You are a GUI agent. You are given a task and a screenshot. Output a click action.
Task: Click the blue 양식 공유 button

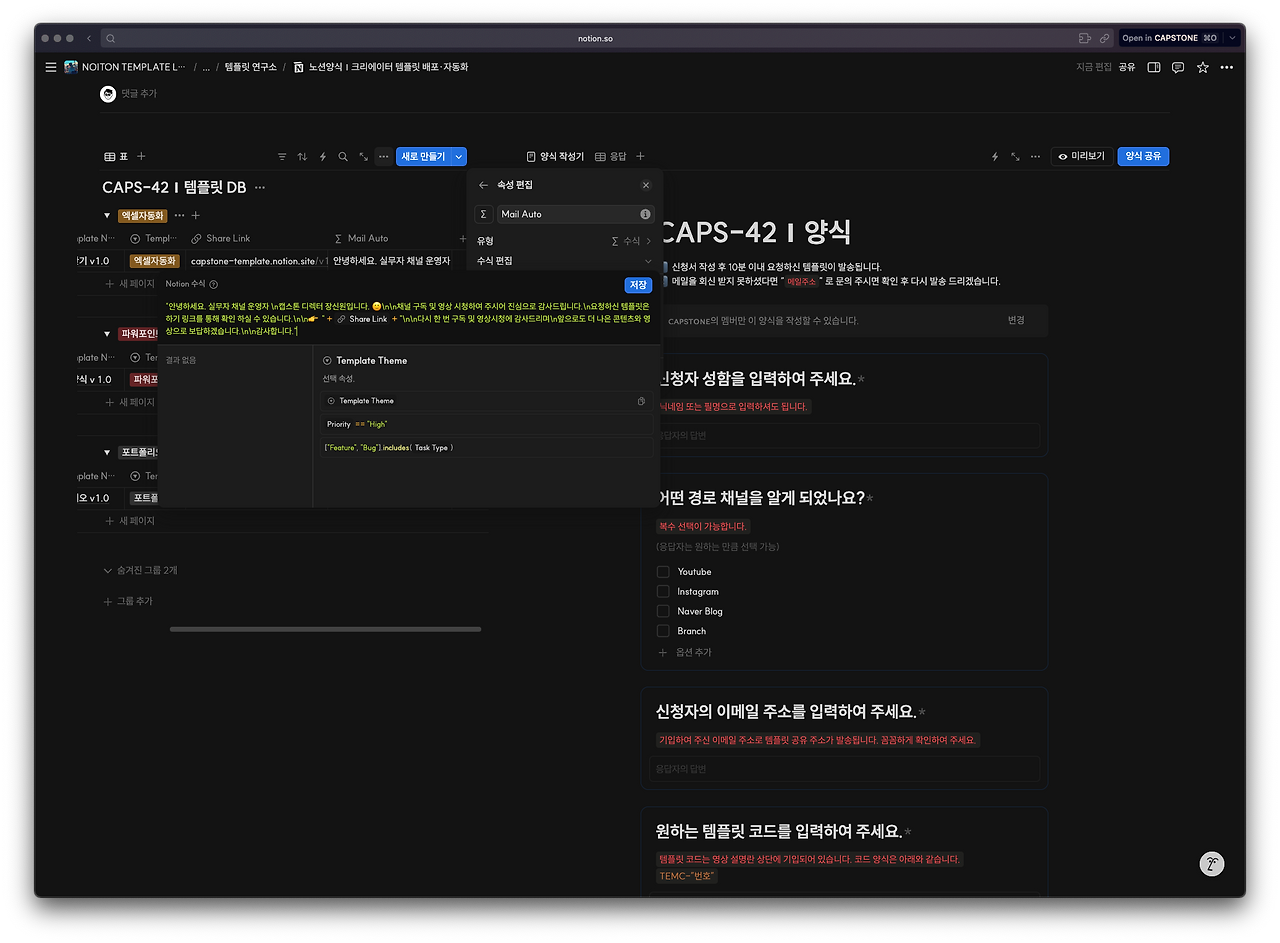(x=1142, y=156)
